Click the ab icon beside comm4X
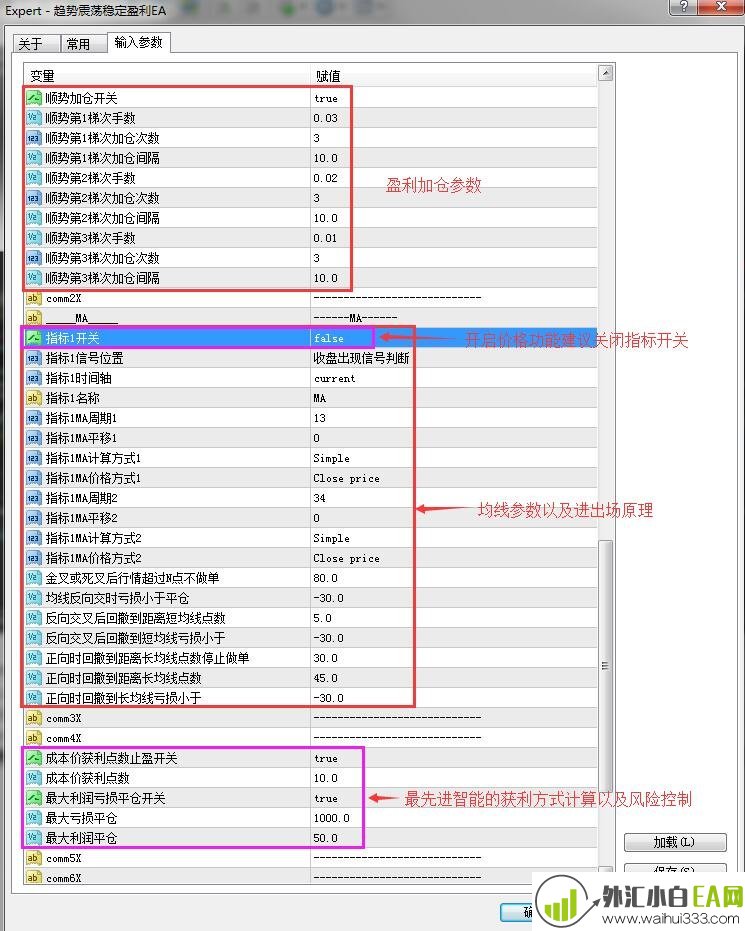This screenshot has width=745, height=931. [34, 738]
